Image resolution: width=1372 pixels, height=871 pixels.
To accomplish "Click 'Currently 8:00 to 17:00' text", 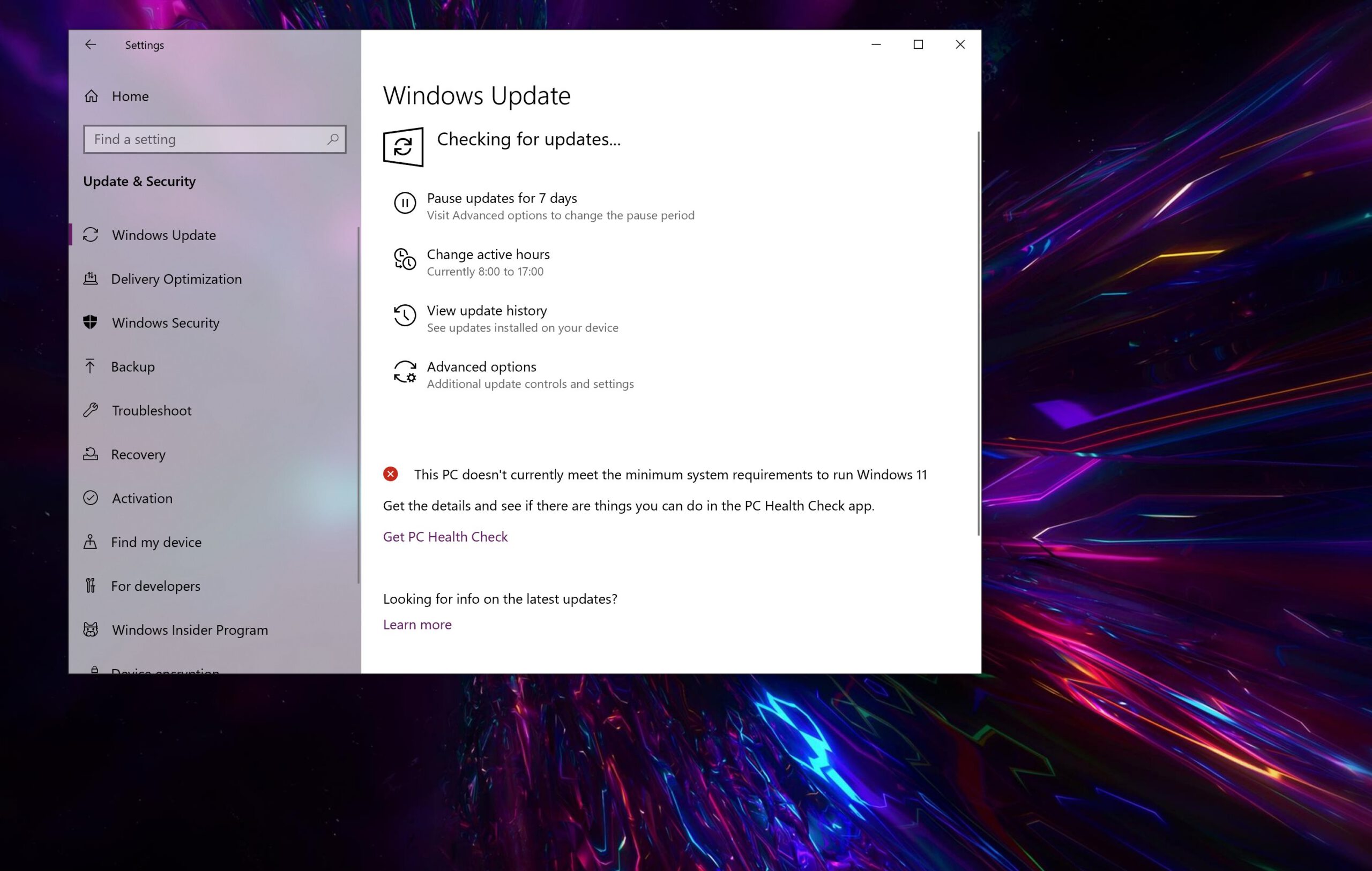I will pyautogui.click(x=485, y=271).
